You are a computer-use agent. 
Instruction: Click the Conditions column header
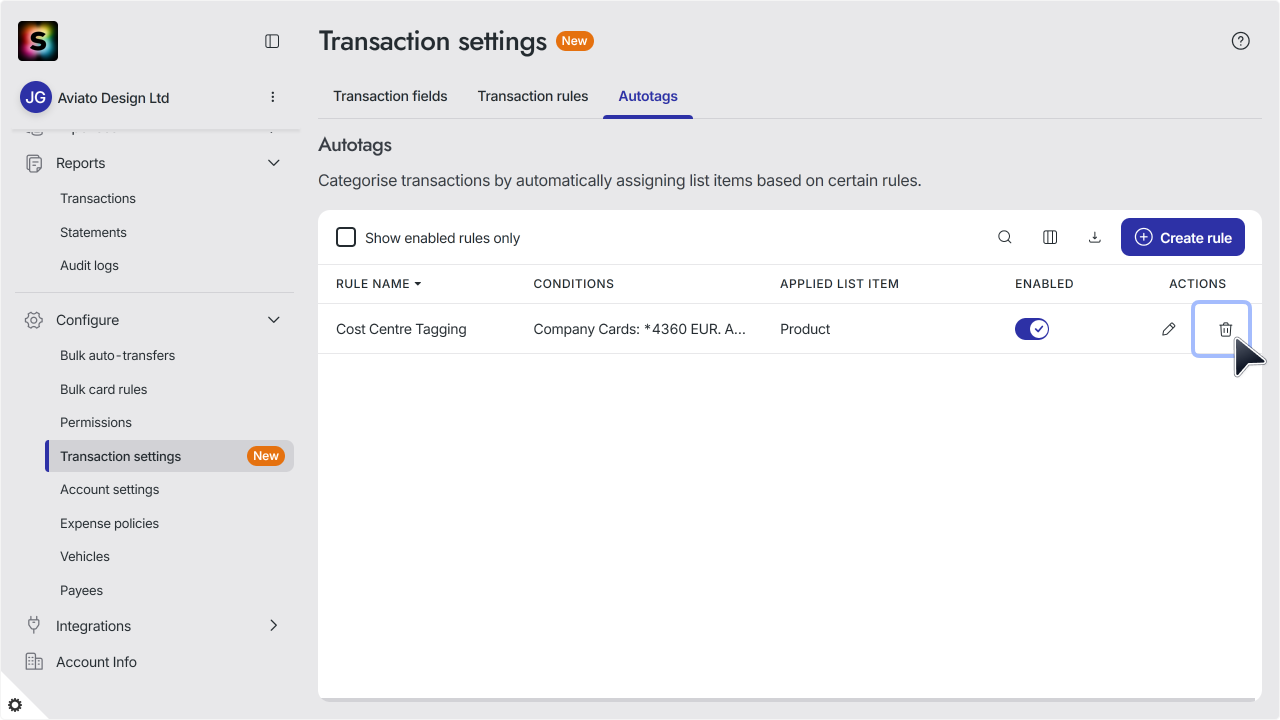tap(573, 284)
